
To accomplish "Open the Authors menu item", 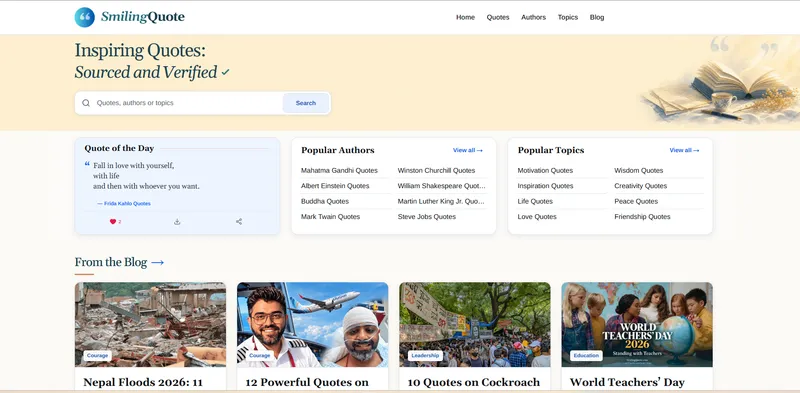I will click(533, 17).
